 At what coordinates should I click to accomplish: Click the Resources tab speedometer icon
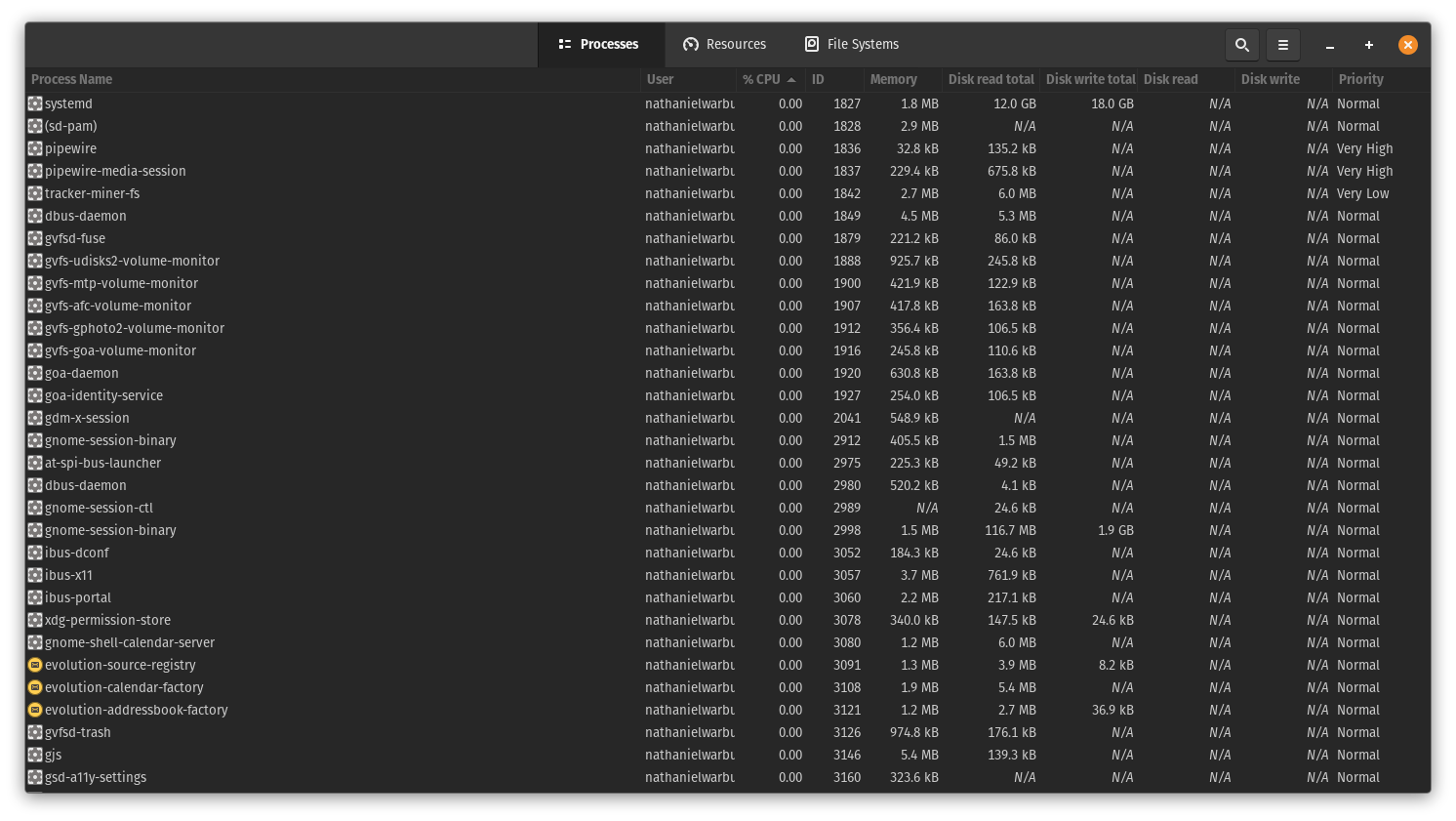click(x=691, y=44)
